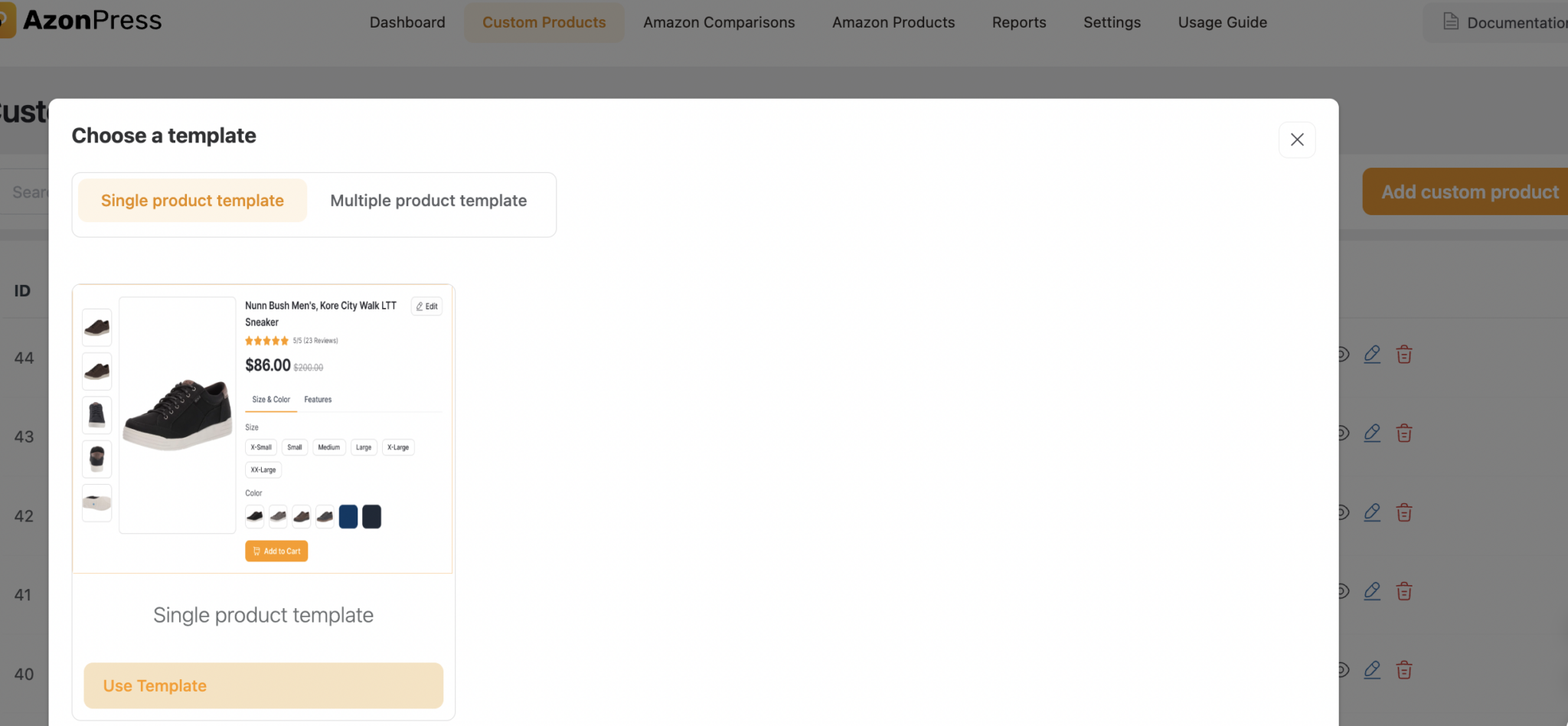Open the Size & Color tab
Viewport: 1568px width, 726px height.
(x=270, y=399)
